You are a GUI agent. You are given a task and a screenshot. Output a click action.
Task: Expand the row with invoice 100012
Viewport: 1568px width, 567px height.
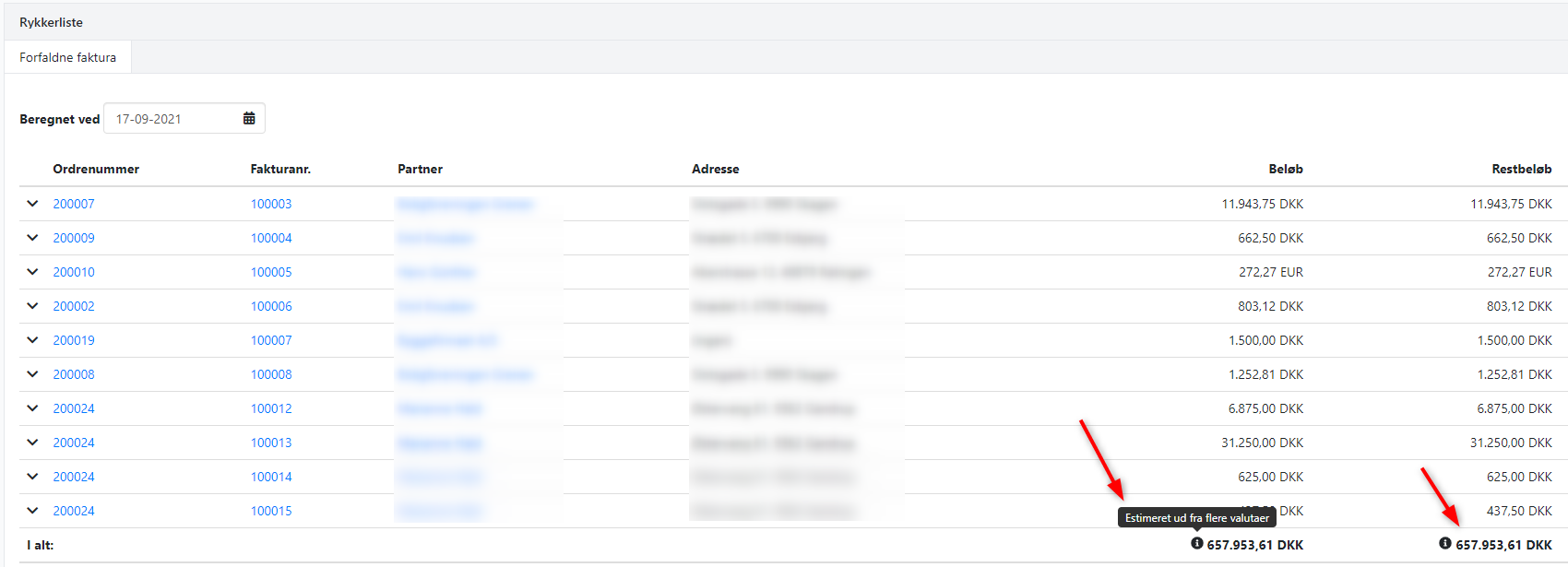(32, 408)
